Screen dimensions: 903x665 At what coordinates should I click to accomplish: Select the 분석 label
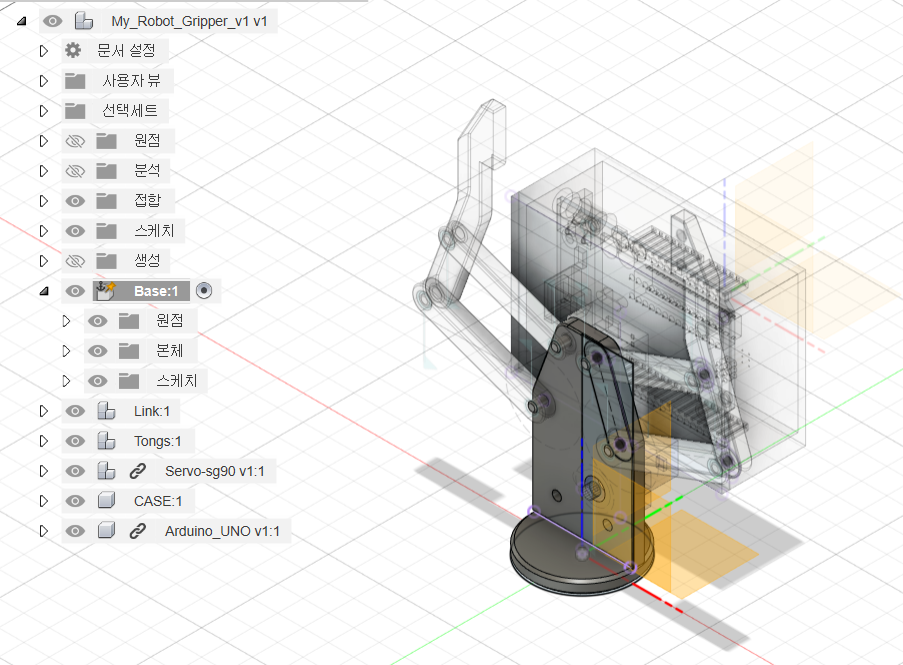point(147,170)
